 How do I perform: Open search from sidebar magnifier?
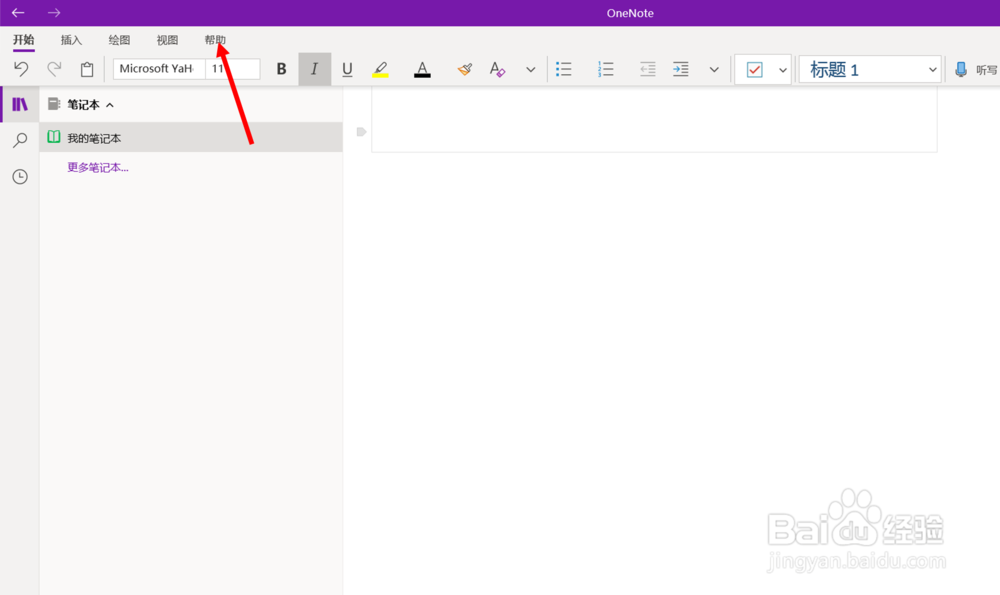[x=20, y=140]
